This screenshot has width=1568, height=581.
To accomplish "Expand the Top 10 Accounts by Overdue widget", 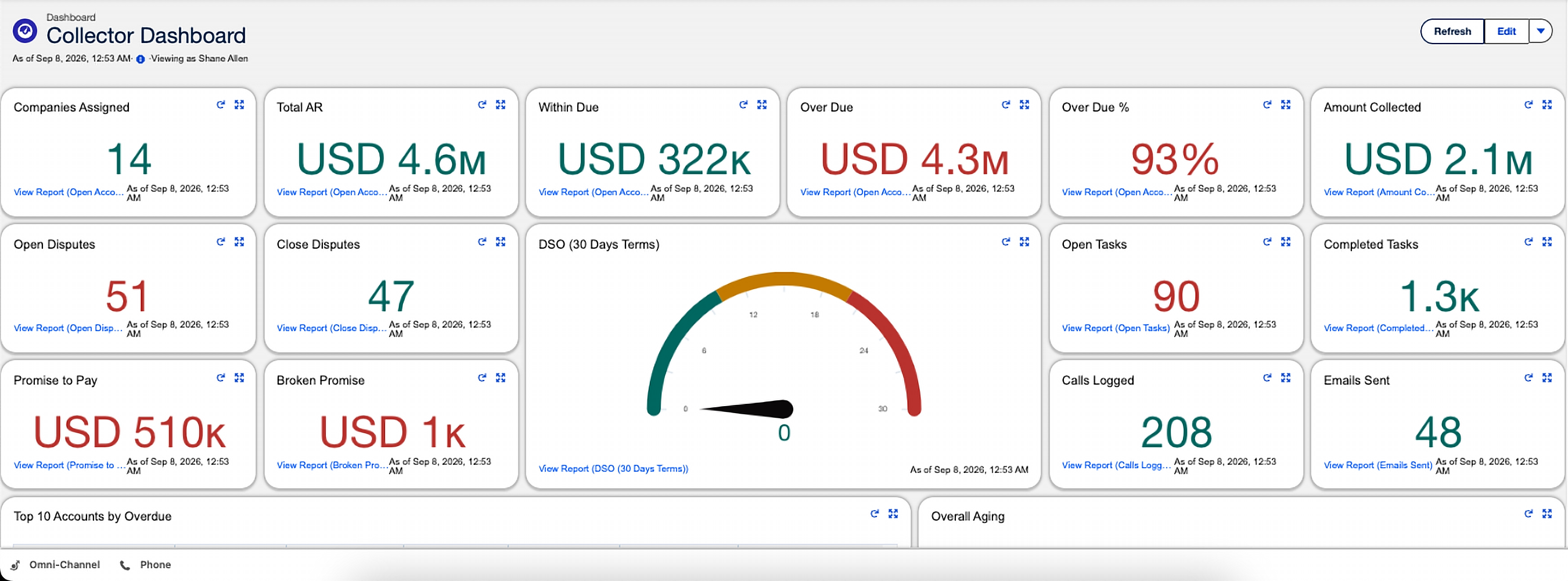I will [893, 514].
